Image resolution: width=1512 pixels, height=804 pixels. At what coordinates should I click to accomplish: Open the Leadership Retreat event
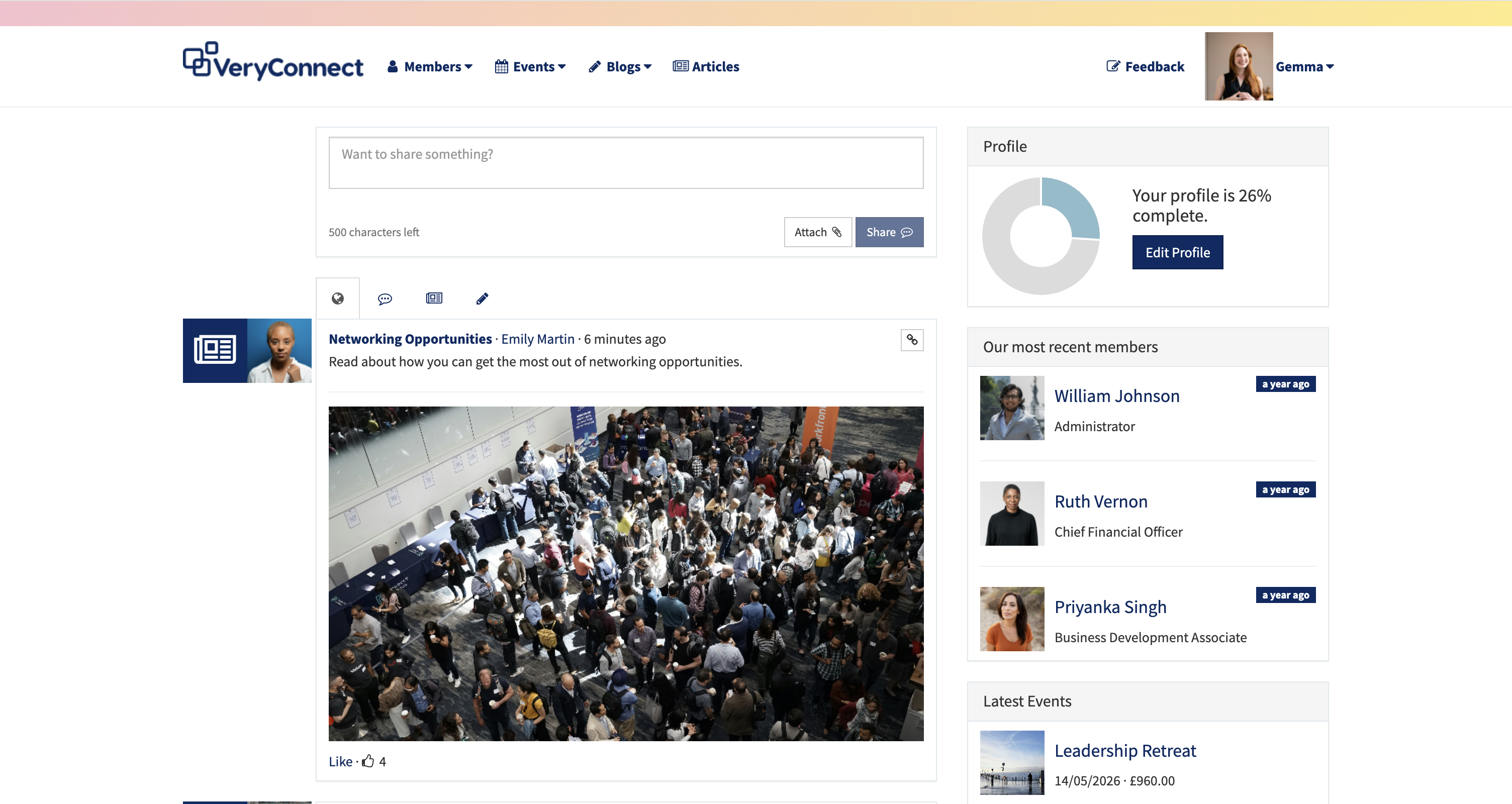(x=1124, y=750)
